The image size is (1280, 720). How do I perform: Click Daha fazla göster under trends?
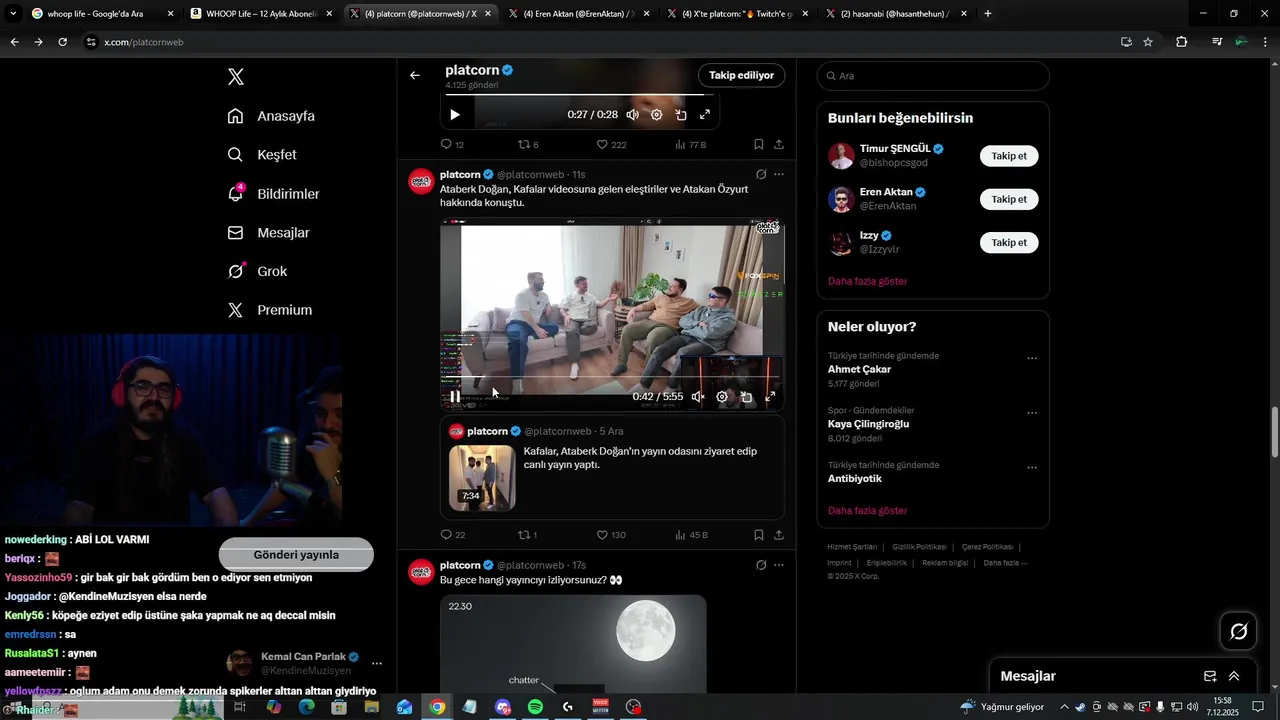coord(867,510)
